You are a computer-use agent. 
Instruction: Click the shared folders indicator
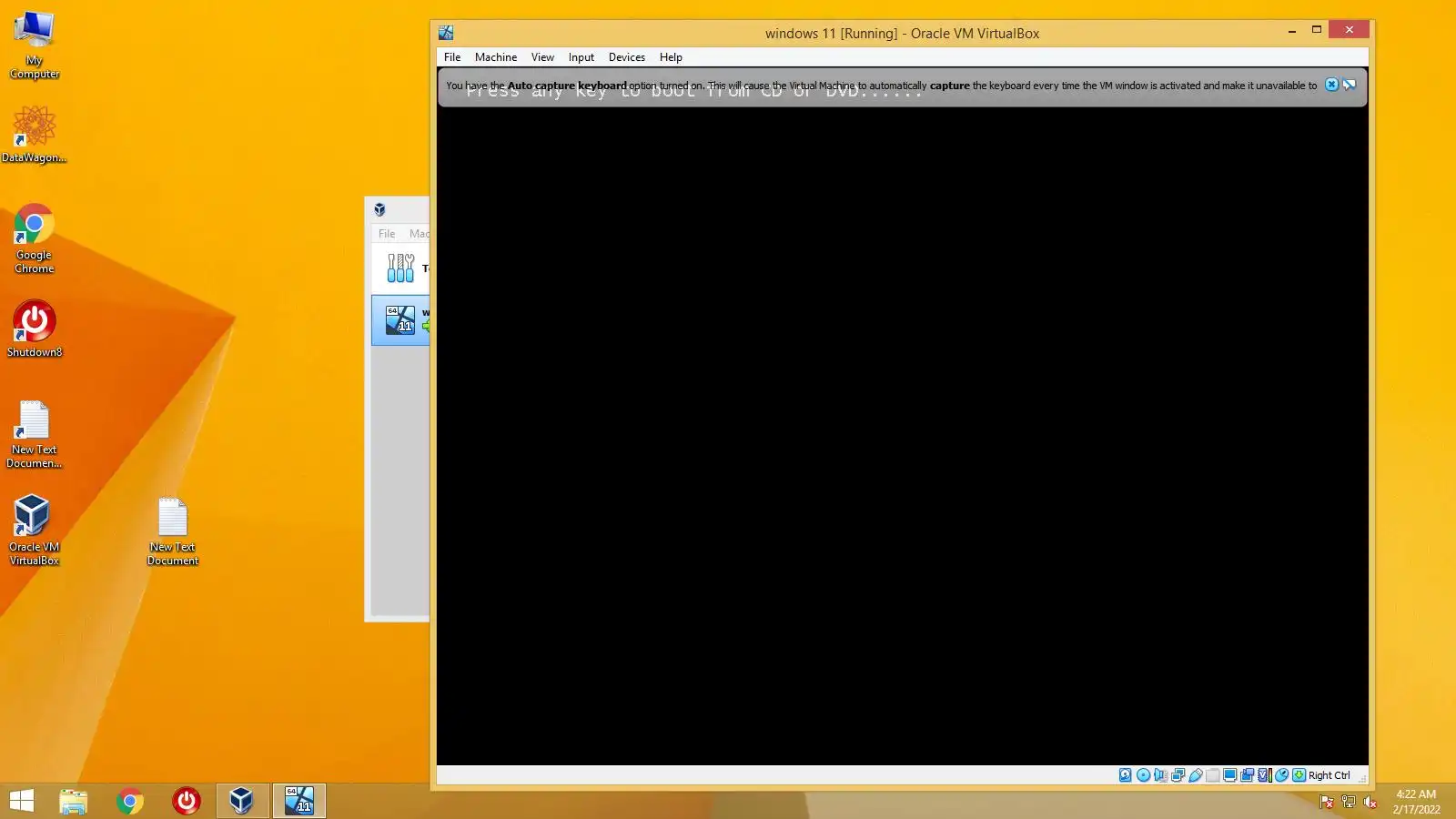pos(1212,775)
